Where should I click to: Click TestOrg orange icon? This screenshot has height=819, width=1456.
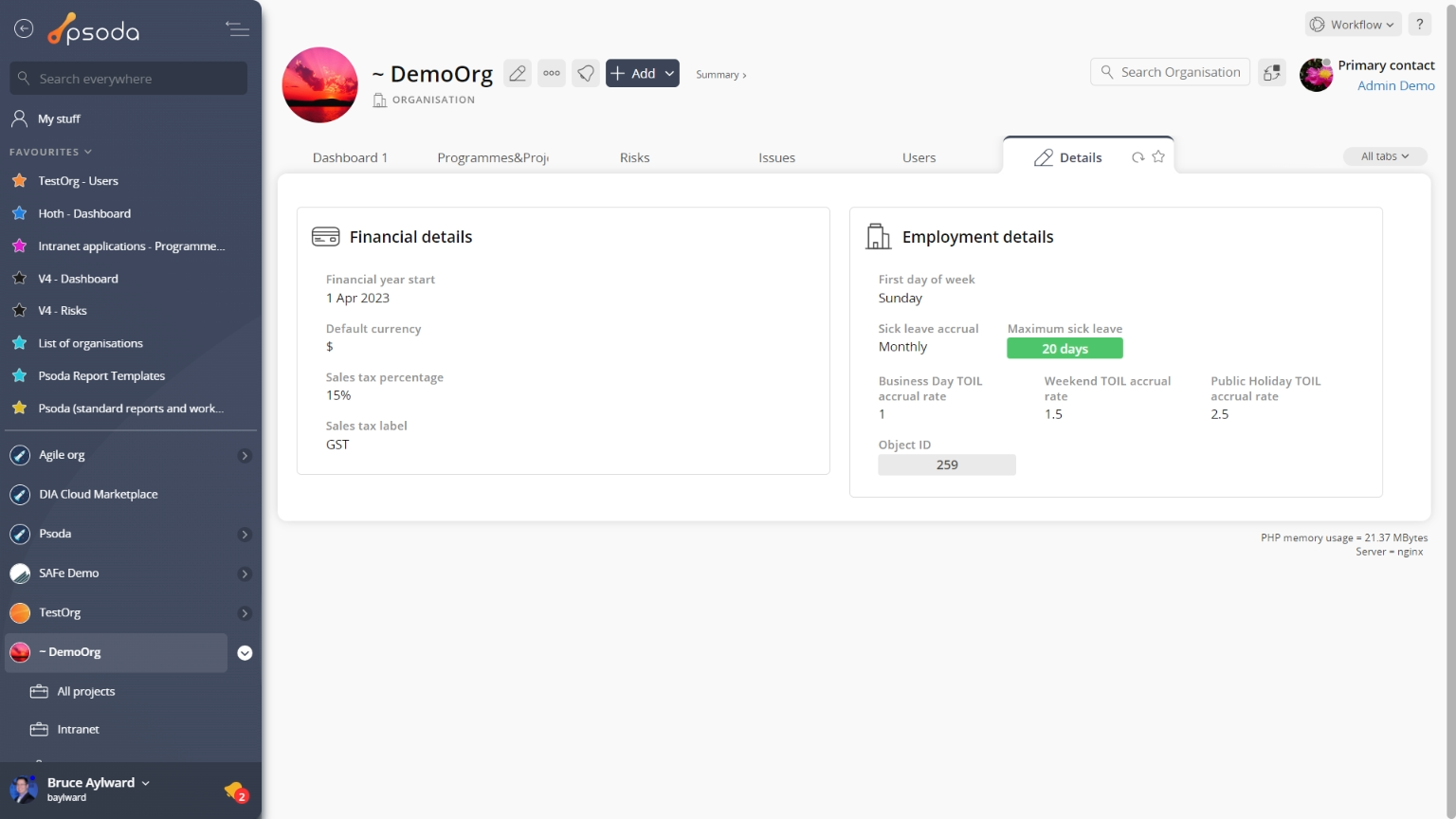(x=20, y=613)
